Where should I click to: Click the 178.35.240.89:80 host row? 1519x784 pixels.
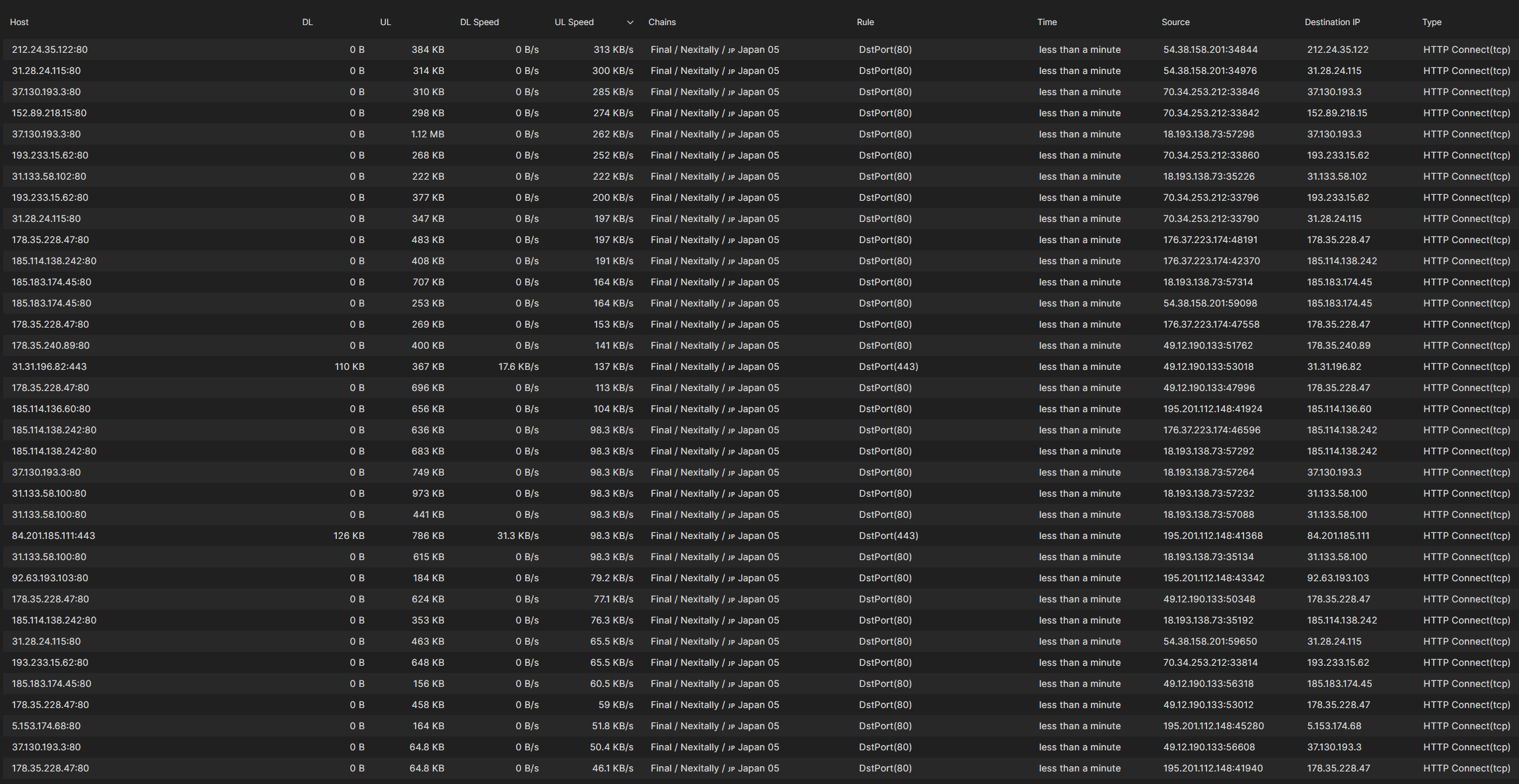[x=51, y=345]
